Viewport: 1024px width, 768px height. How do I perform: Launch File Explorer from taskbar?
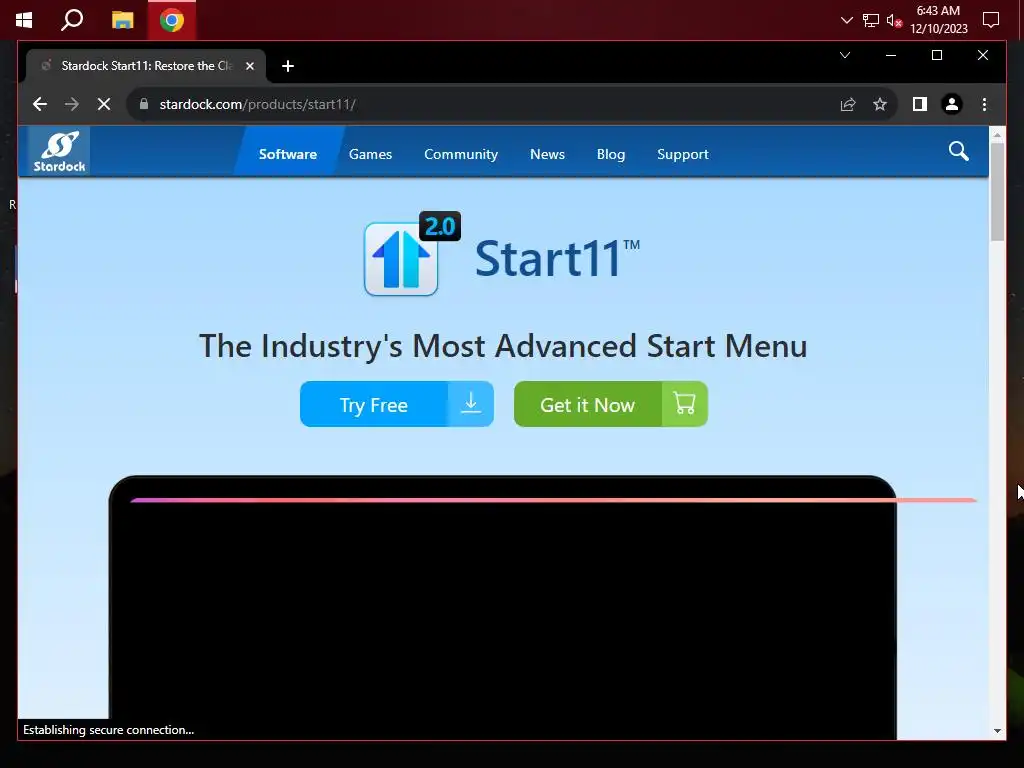tap(122, 20)
